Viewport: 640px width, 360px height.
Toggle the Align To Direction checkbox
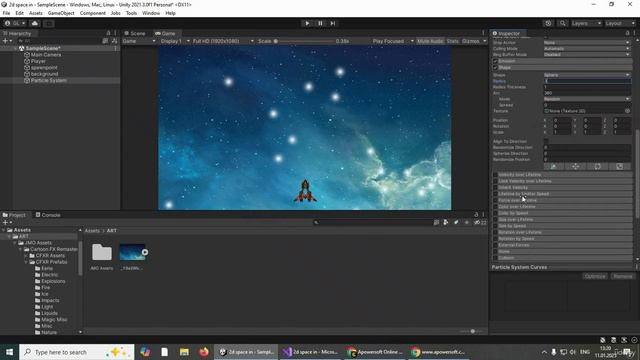click(x=546, y=141)
